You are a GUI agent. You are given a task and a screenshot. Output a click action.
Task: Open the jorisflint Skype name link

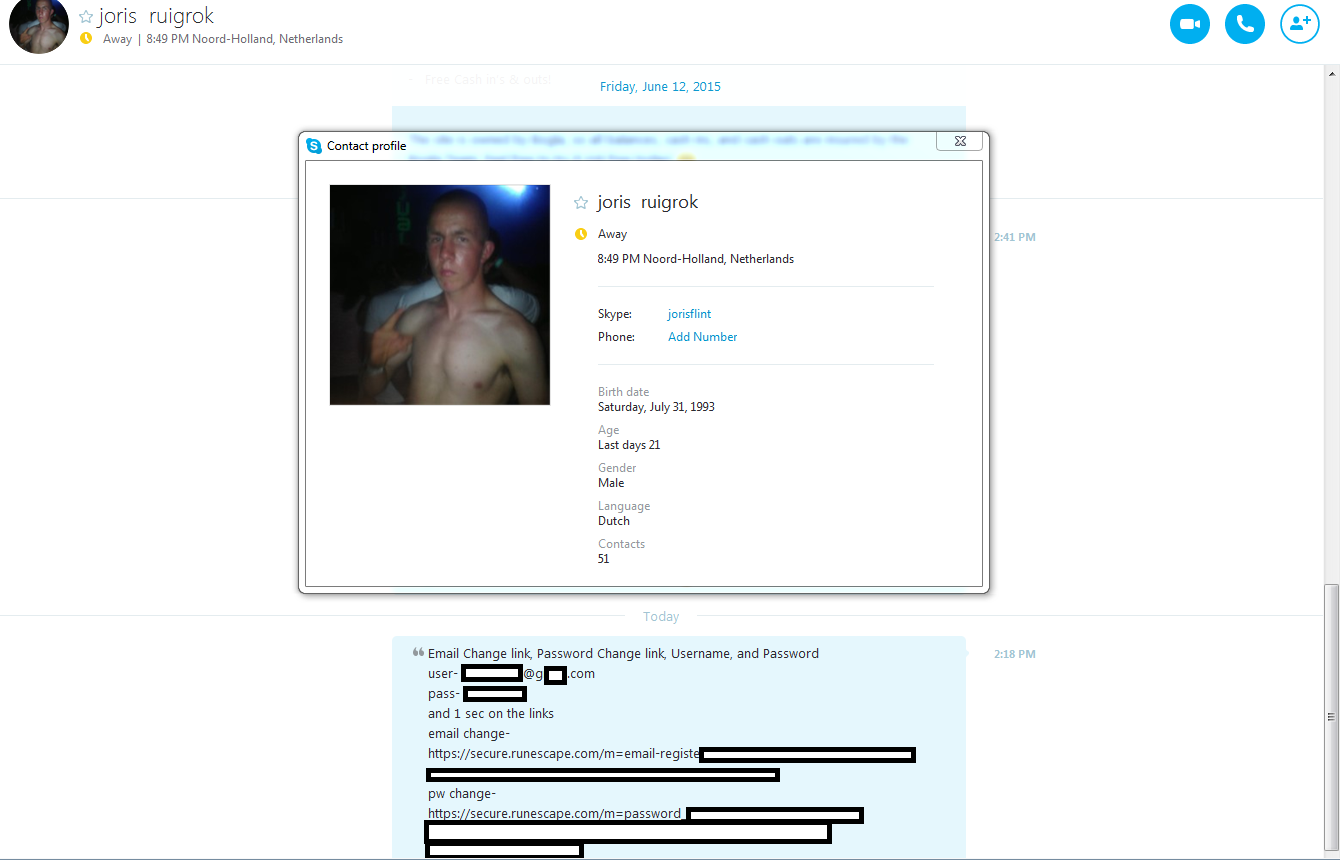[x=689, y=314]
